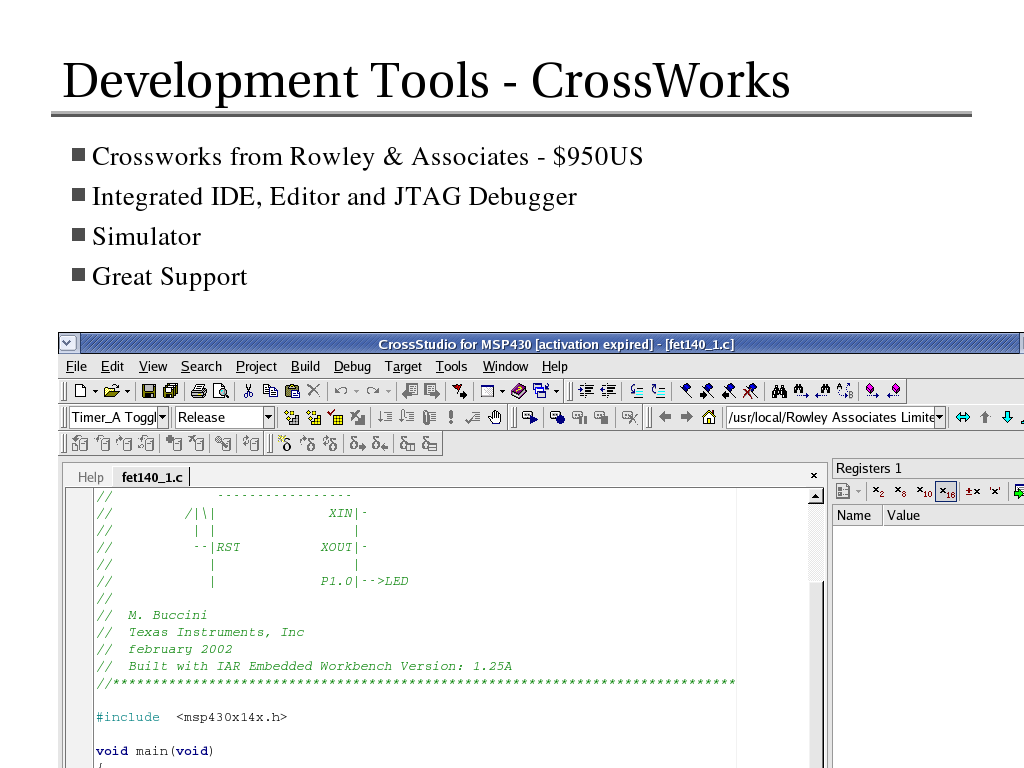The width and height of the screenshot is (1024, 768).
Task: Open the purple help book icon
Action: tap(519, 391)
